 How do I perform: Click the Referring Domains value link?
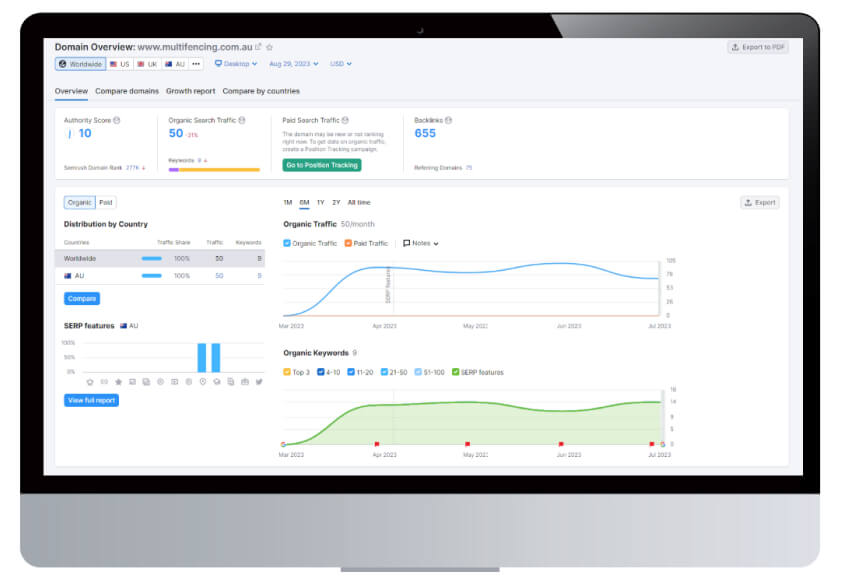[x=469, y=168]
